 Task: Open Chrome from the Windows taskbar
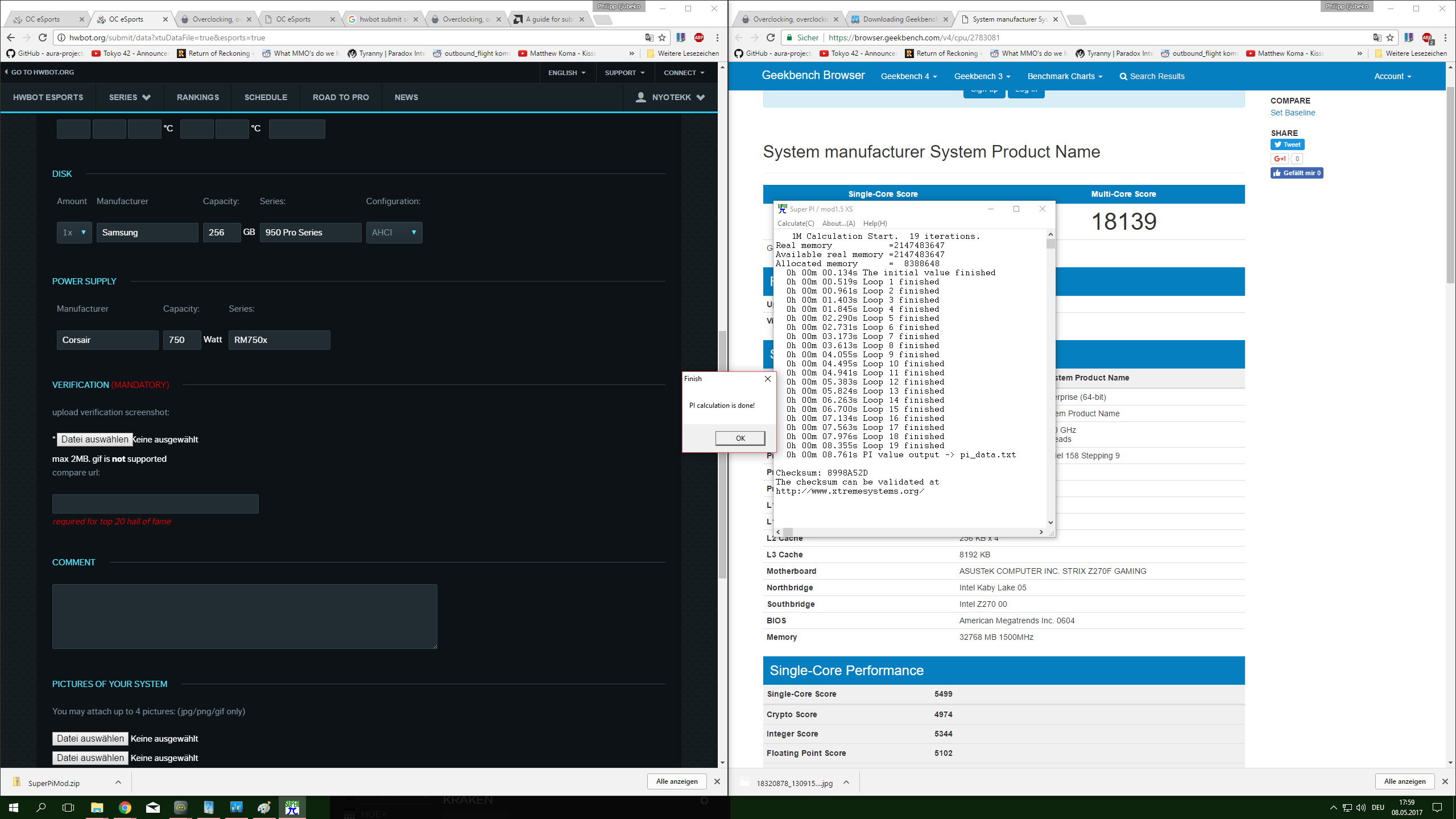[x=125, y=807]
